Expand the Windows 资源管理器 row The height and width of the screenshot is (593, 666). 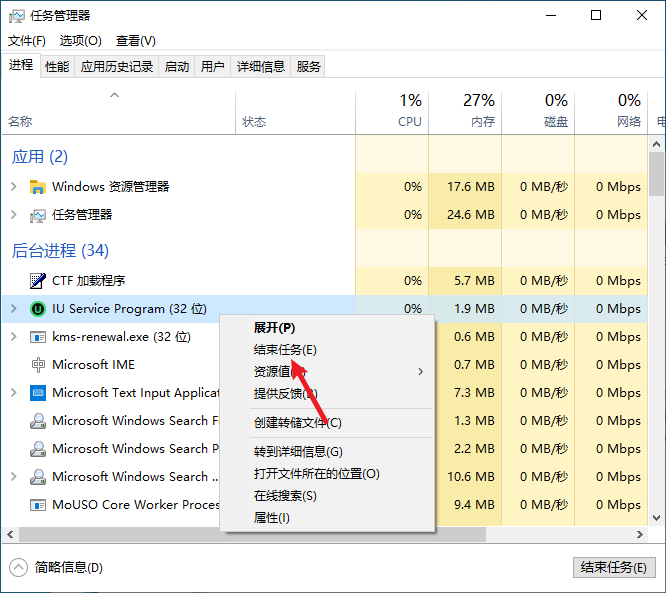(14, 186)
